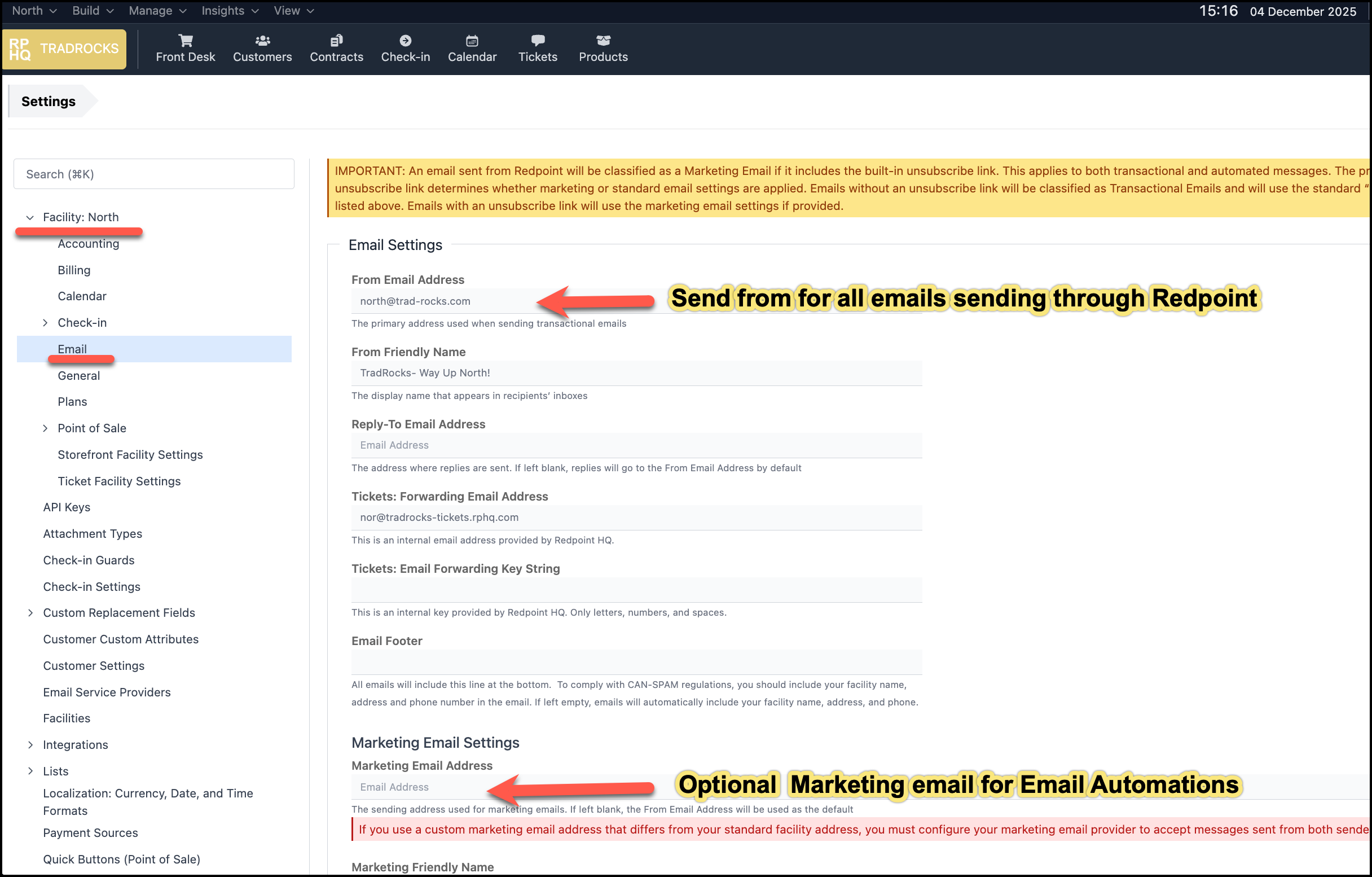Open the Insights menu
1372x877 pixels.
[x=230, y=11]
